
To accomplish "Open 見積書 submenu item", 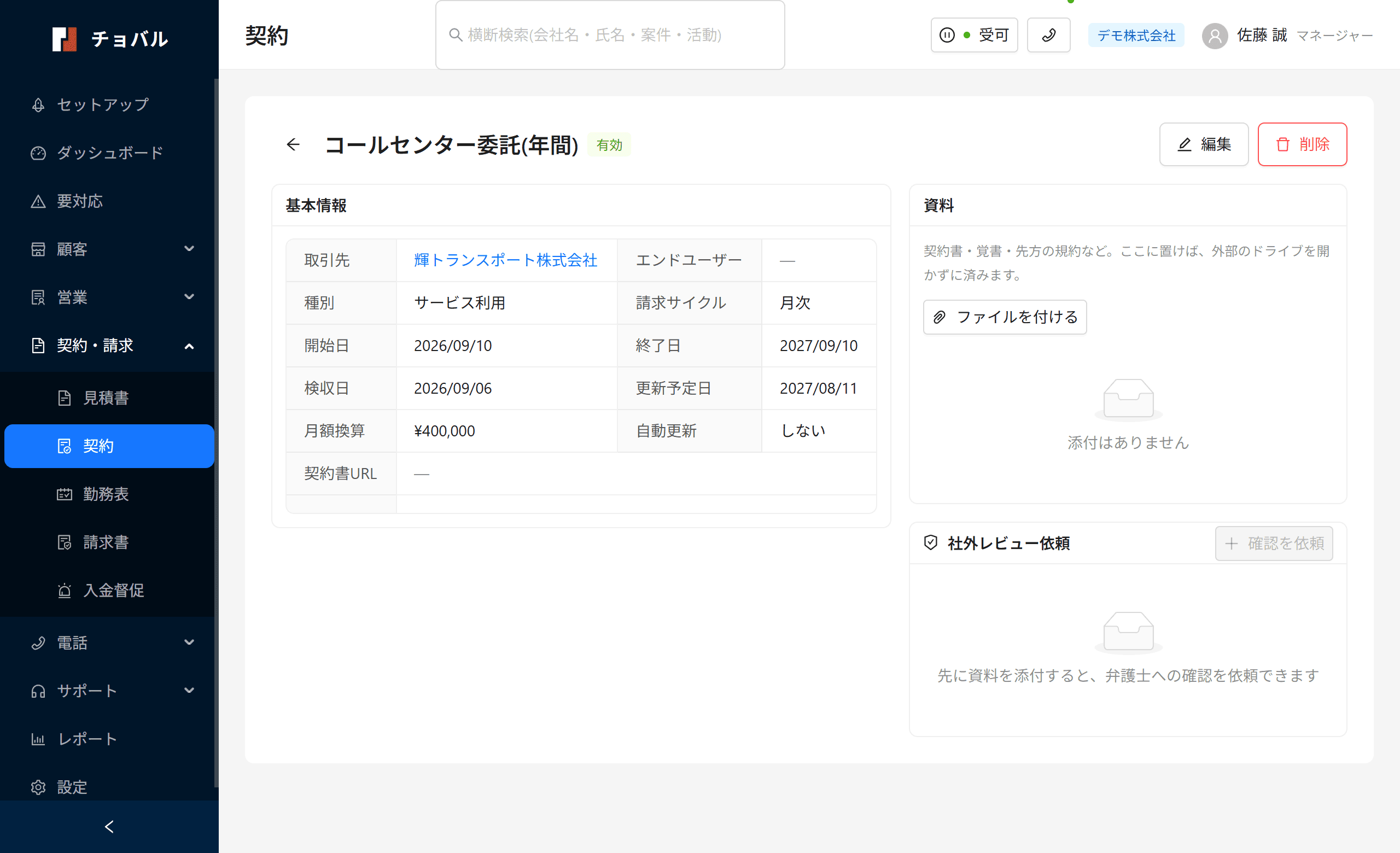I will click(108, 398).
